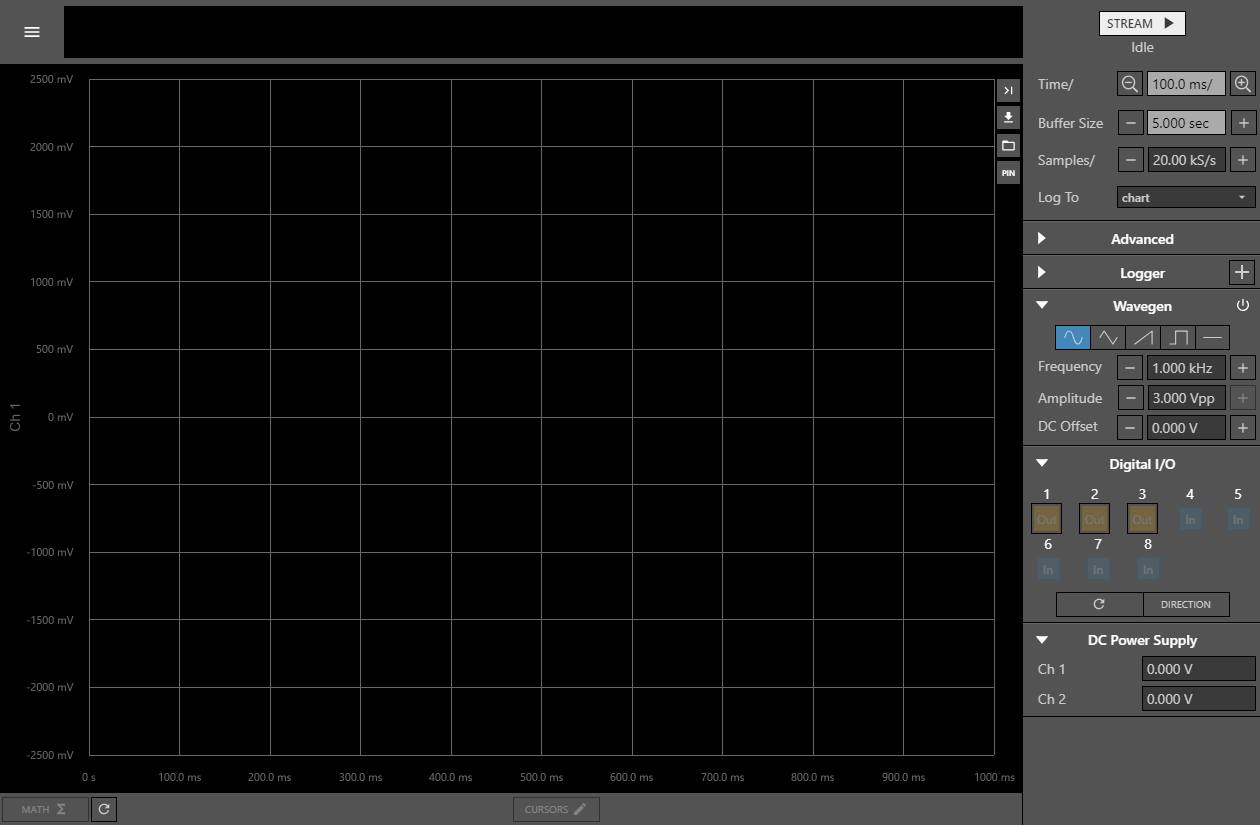This screenshot has width=1260, height=825.
Task: Open the Log To dropdown
Action: pyautogui.click(x=1186, y=197)
